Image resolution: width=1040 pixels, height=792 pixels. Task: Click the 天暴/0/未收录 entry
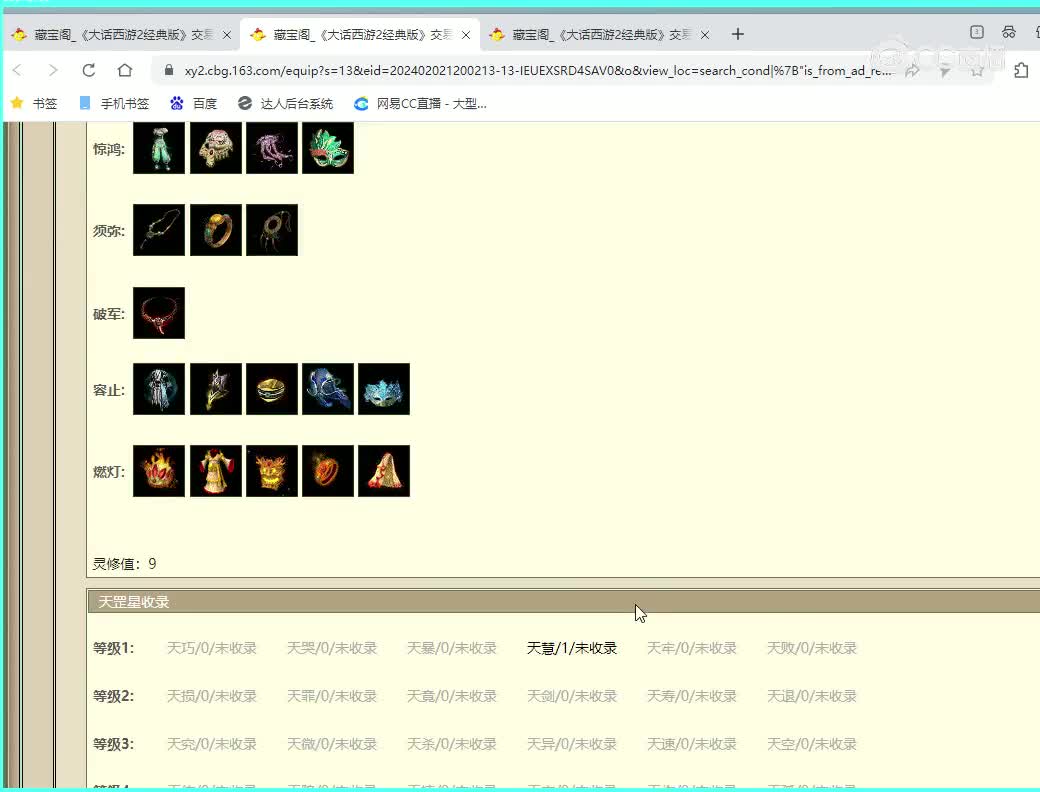[x=452, y=648]
